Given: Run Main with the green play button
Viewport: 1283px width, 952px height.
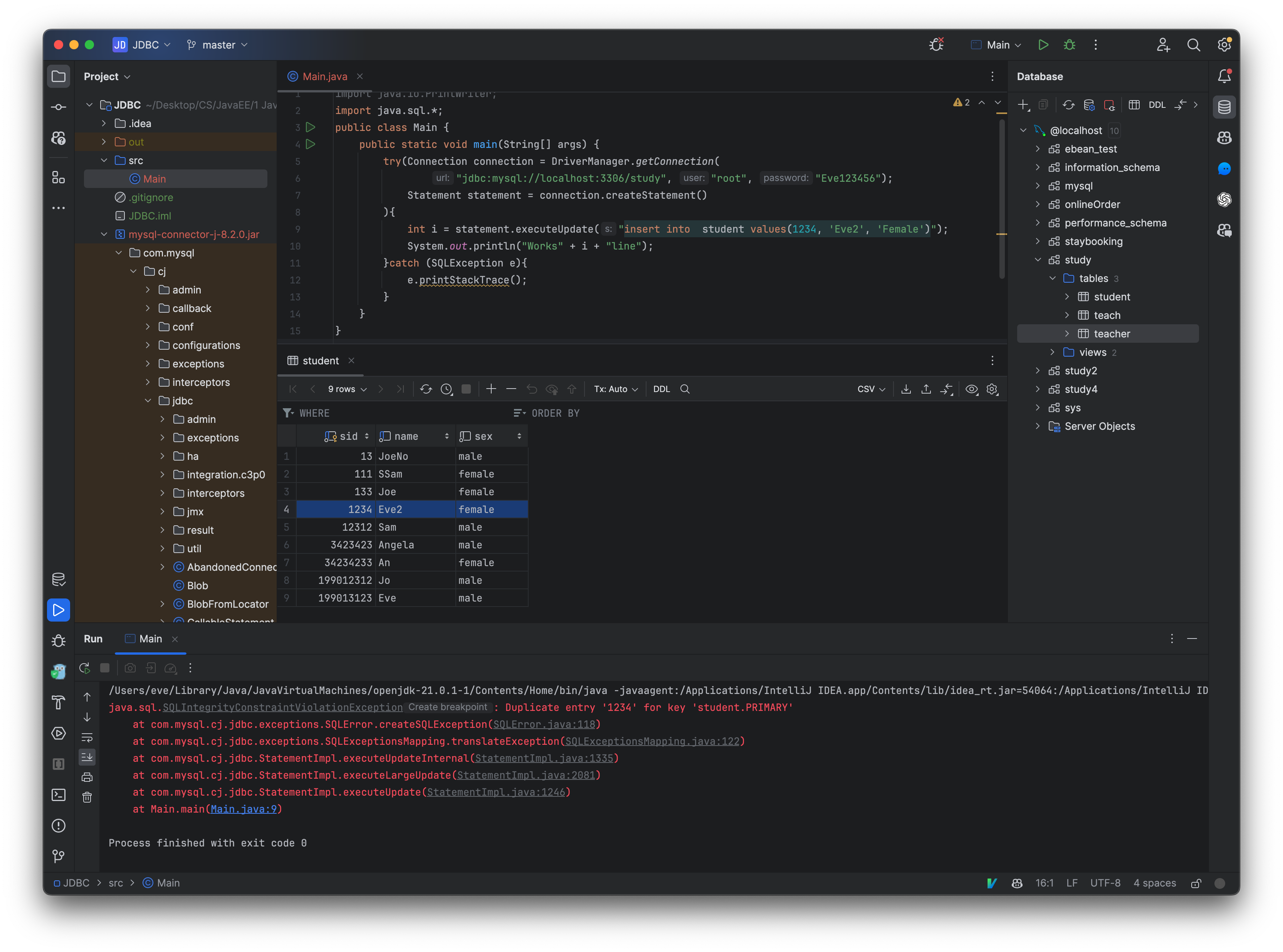Looking at the screenshot, I should tap(1043, 45).
